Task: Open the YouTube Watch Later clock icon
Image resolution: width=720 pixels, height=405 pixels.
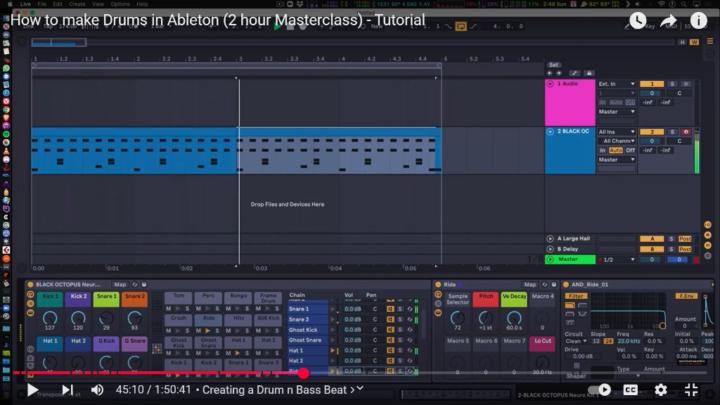Action: click(x=637, y=21)
